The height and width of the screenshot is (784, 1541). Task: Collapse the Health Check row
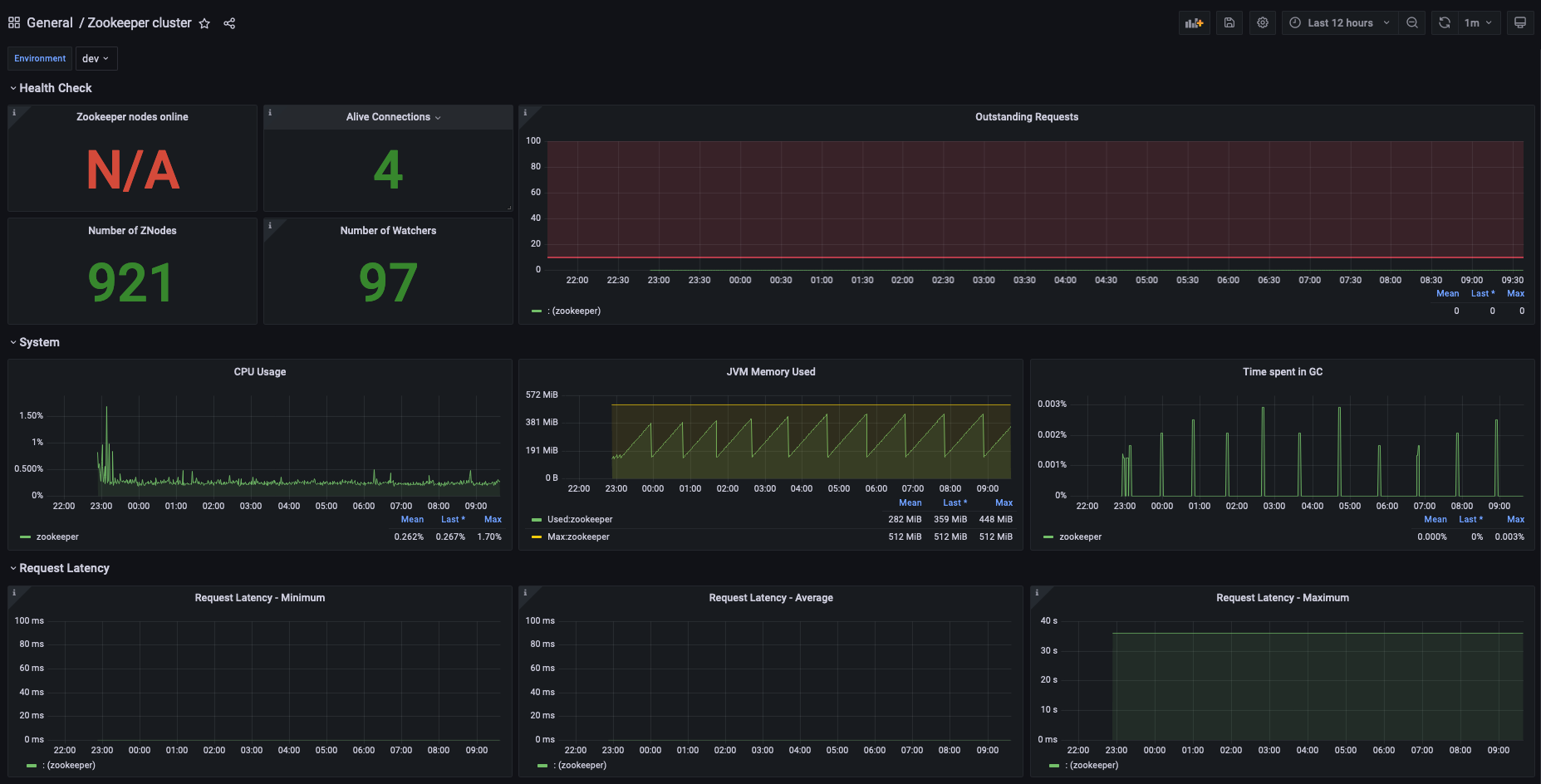point(51,88)
